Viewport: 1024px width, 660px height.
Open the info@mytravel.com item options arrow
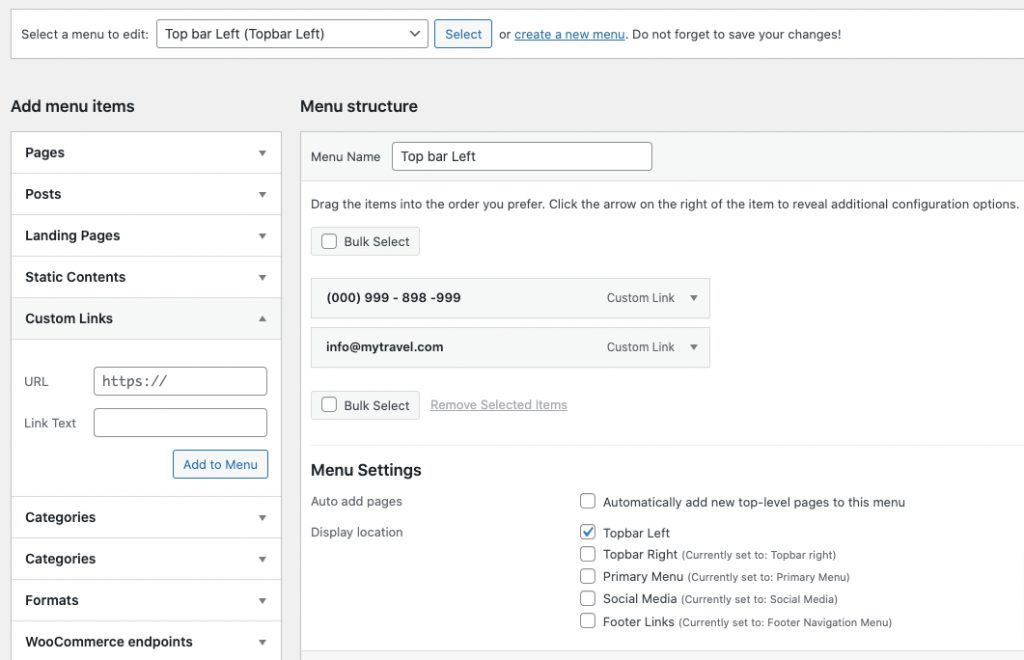(694, 347)
